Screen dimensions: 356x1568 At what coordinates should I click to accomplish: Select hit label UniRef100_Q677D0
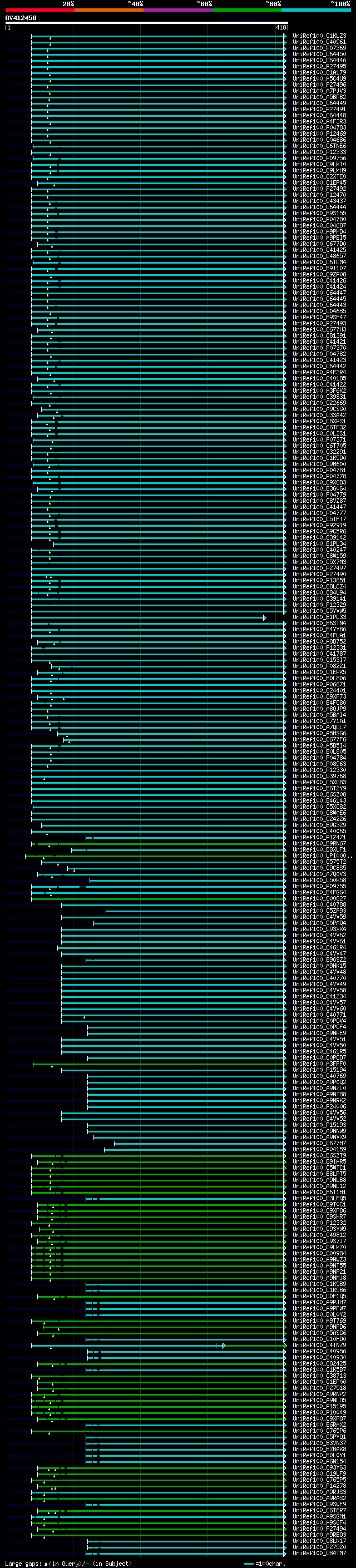tap(319, 244)
